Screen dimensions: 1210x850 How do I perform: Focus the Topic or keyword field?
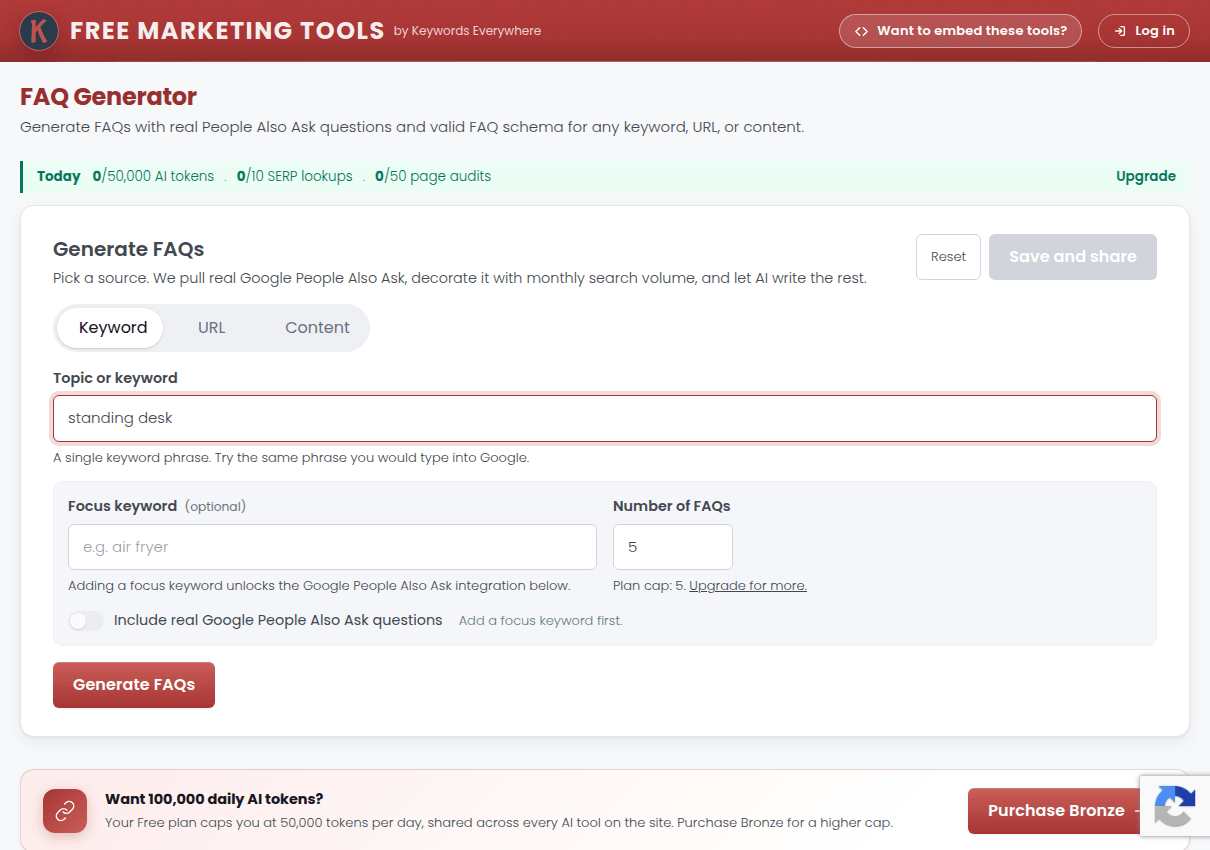click(605, 418)
